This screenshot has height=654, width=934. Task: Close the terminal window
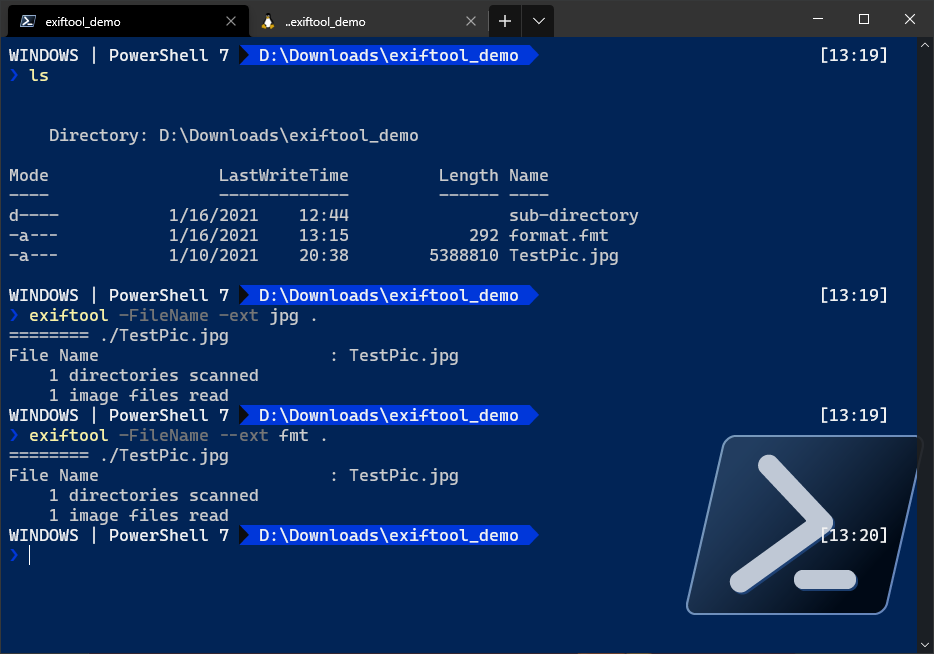[x=910, y=19]
